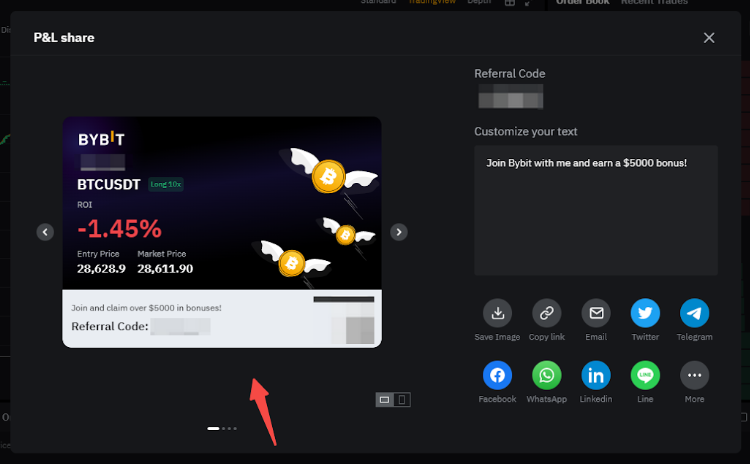
Task: Close the P&L share dialog
Action: pyautogui.click(x=709, y=38)
